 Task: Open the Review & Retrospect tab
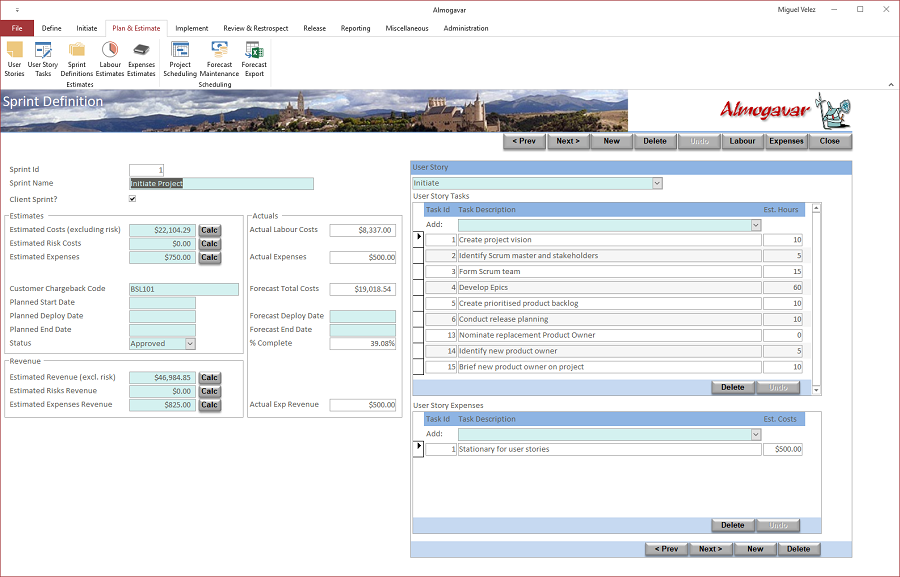pos(255,28)
